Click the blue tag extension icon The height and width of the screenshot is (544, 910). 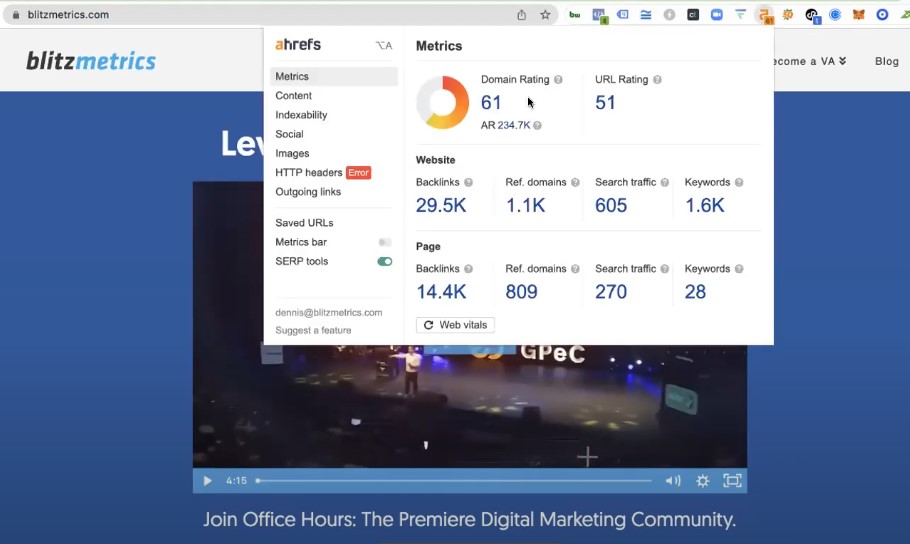(623, 15)
